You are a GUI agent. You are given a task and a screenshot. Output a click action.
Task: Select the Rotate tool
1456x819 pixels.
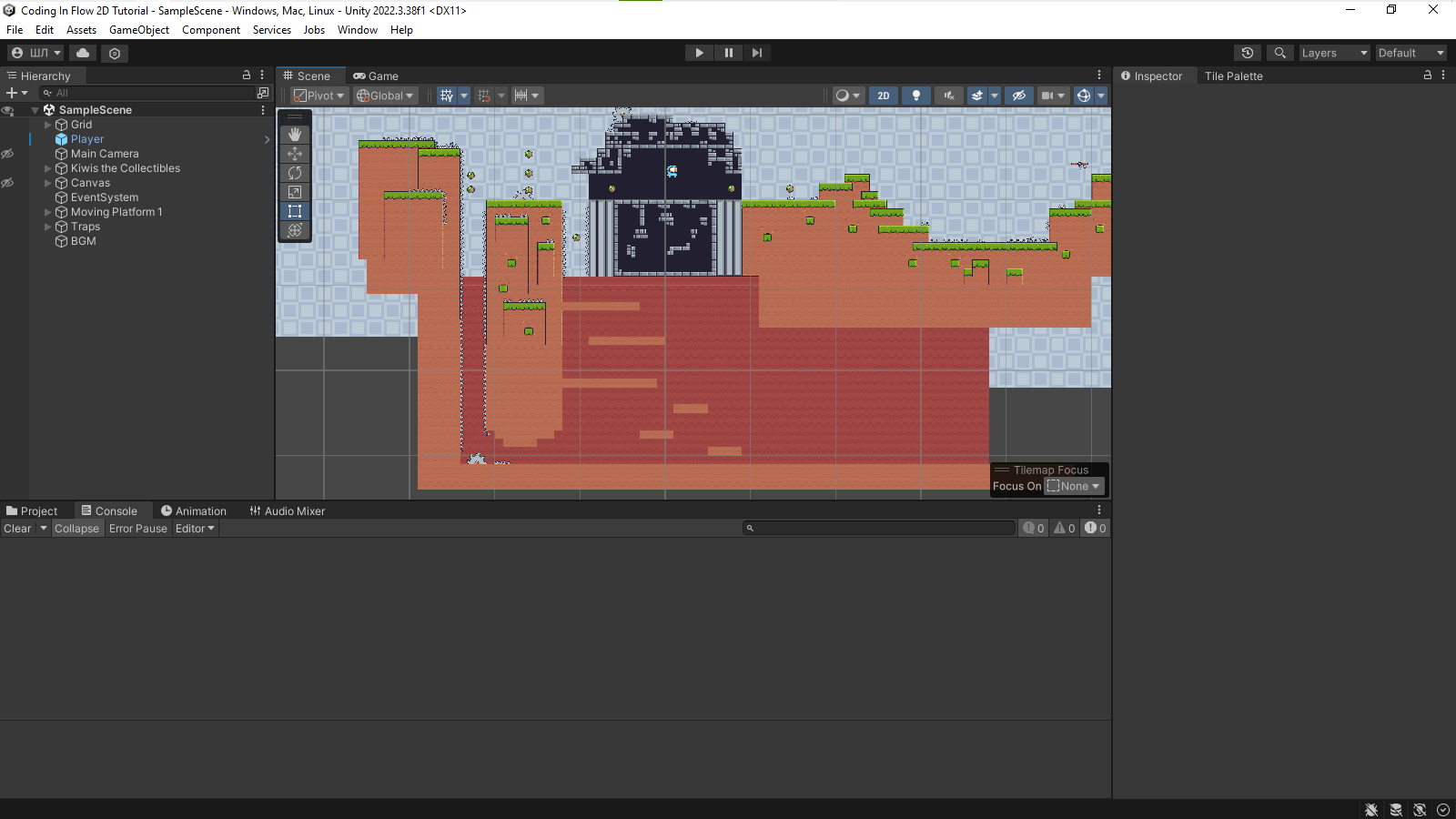[295, 173]
